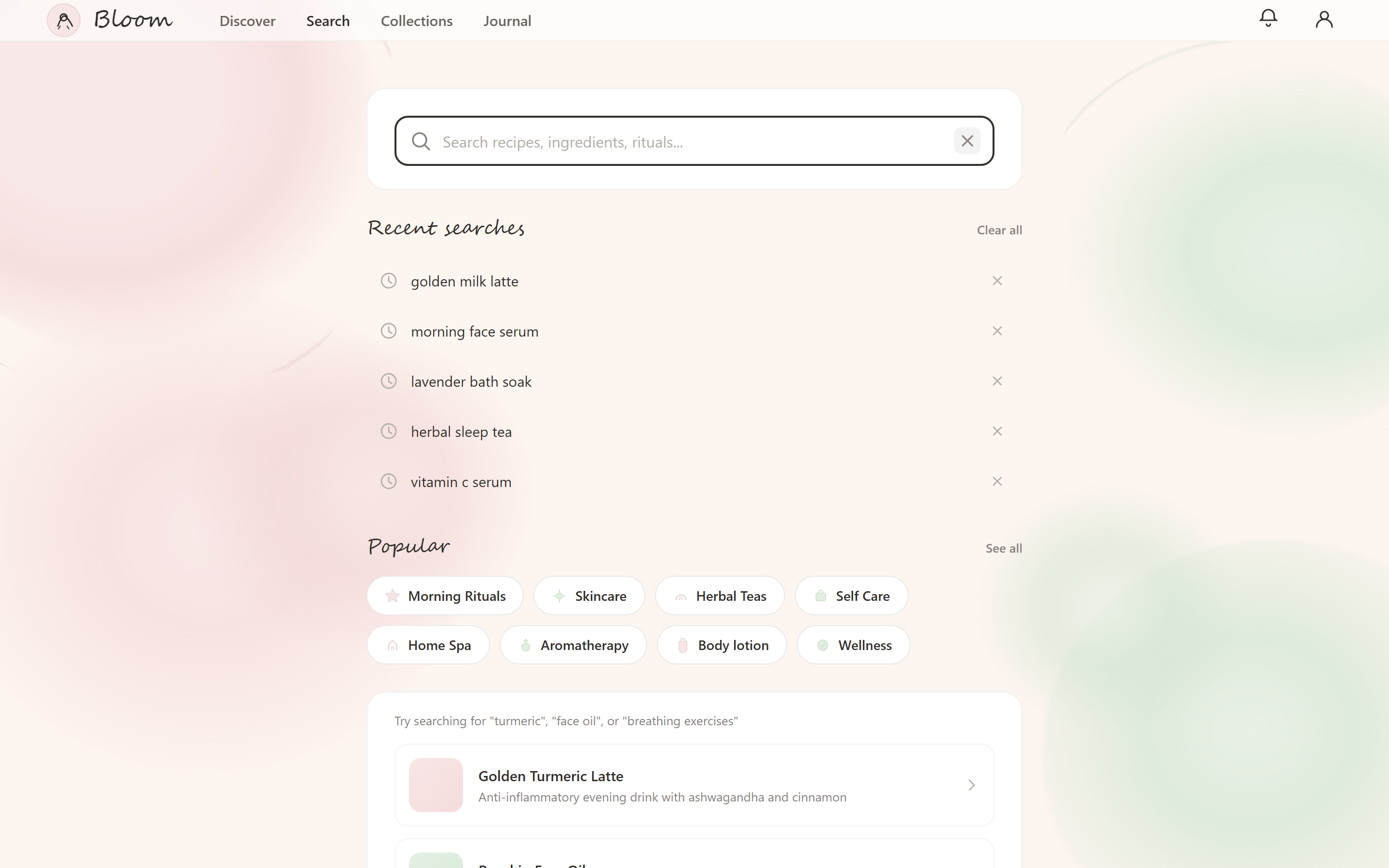This screenshot has height=868, width=1389.
Task: Open the user profile icon
Action: coord(1323,19)
